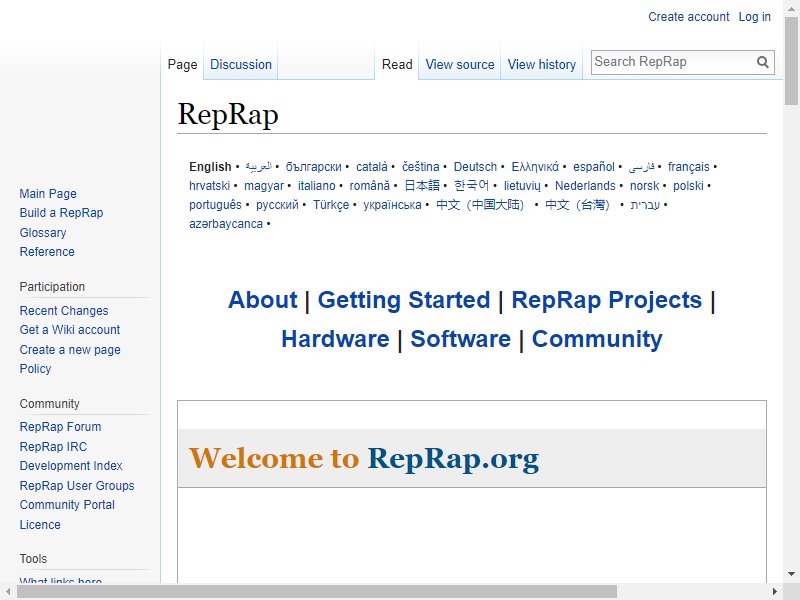Select the Read tab
800x600 pixels.
click(x=397, y=65)
